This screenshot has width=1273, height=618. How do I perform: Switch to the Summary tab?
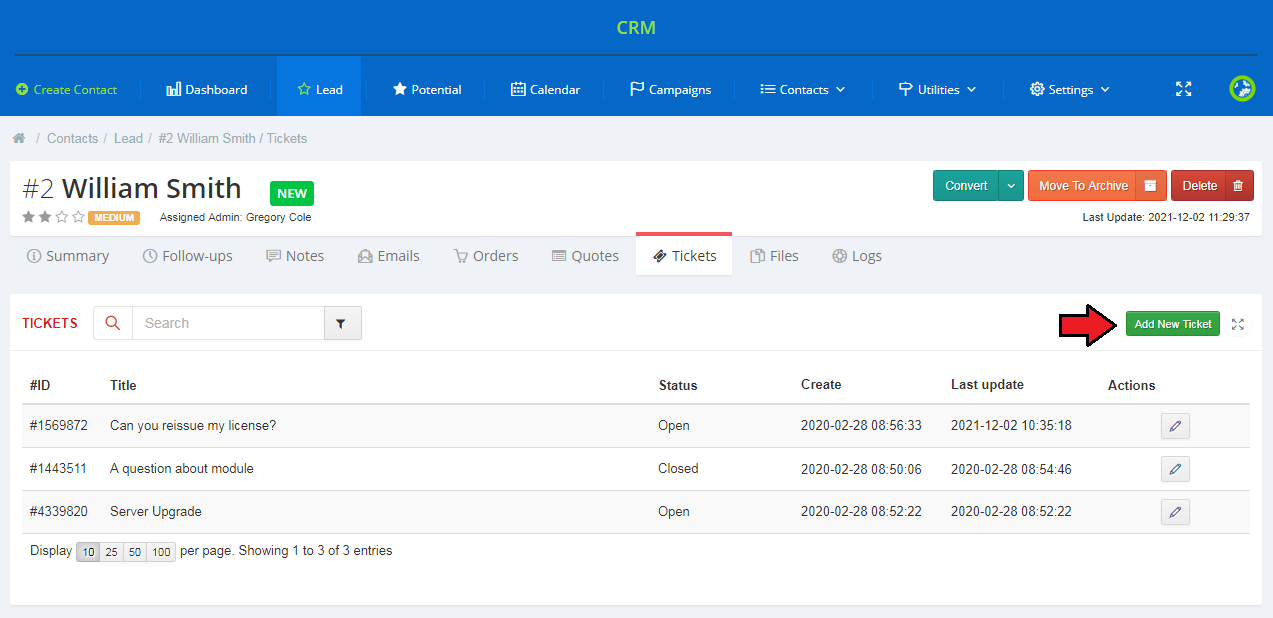pos(68,256)
